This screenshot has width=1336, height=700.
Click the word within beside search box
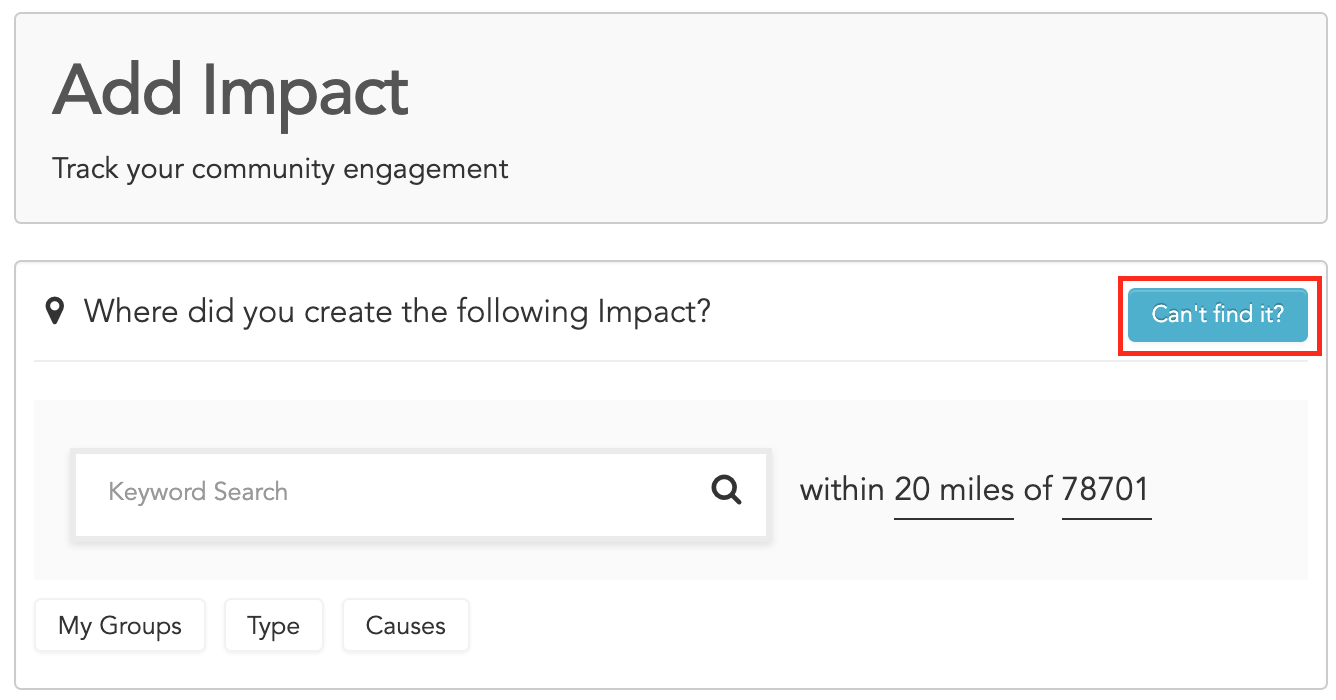click(842, 490)
